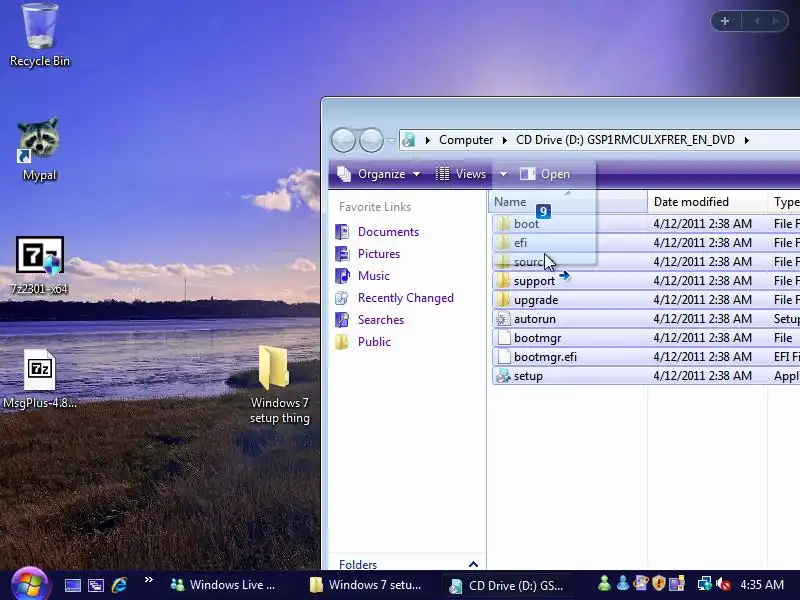The height and width of the screenshot is (600, 800).
Task: Switch to CD Drive (D:) taskbar button
Action: tap(510, 585)
